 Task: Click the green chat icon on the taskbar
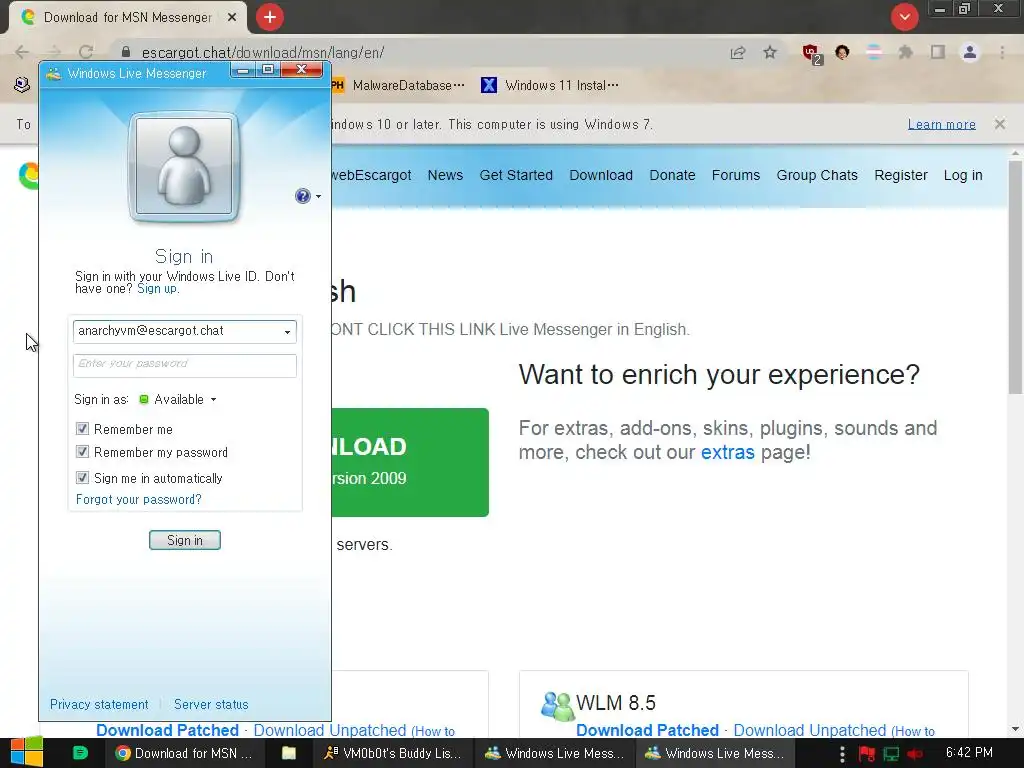(80, 753)
